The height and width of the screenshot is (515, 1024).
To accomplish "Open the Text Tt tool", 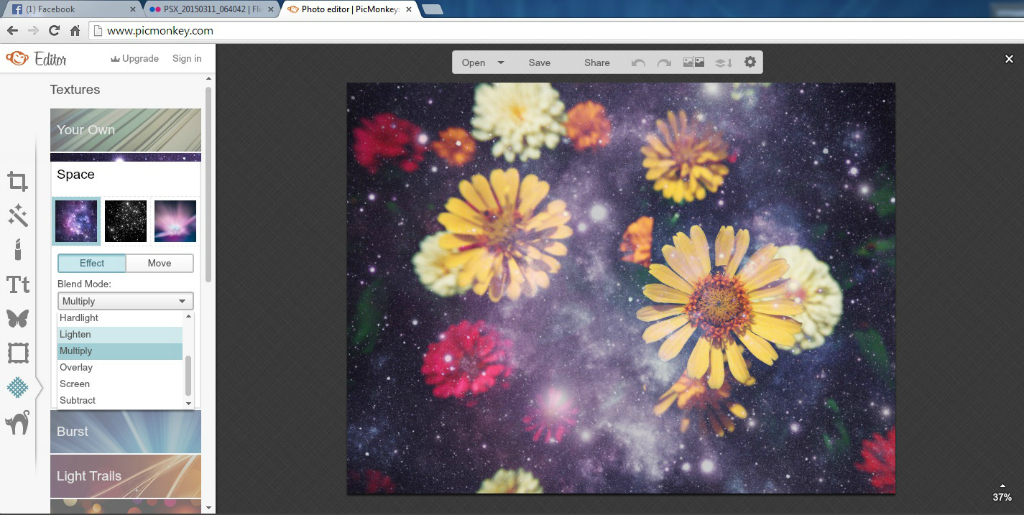I will coord(18,285).
